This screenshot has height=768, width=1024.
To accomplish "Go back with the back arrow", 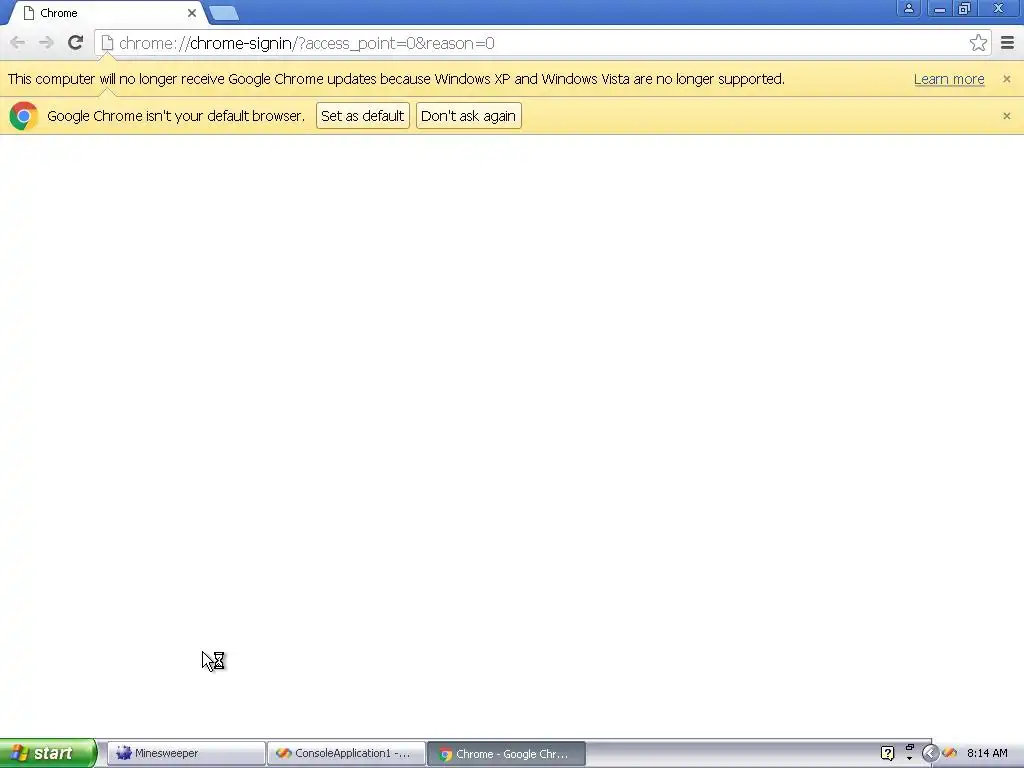I will pos(18,43).
